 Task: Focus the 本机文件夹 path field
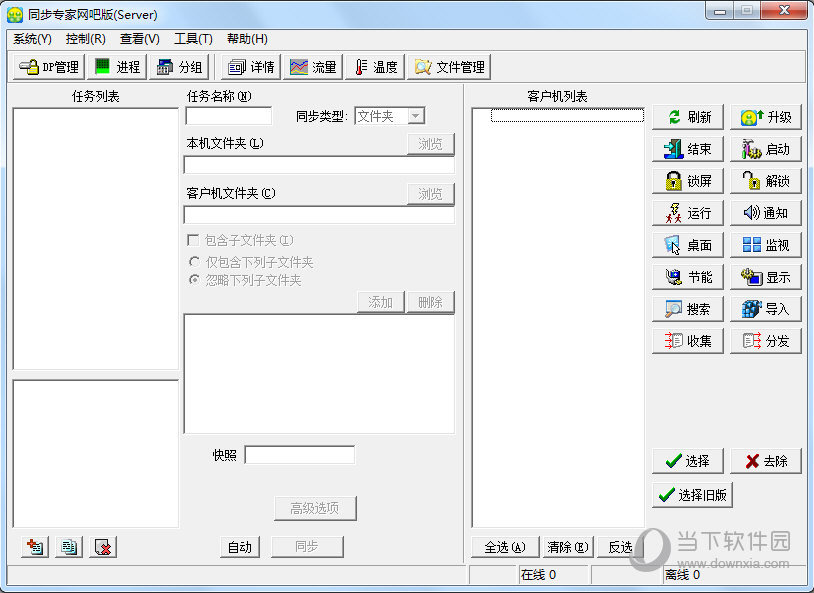[319, 165]
